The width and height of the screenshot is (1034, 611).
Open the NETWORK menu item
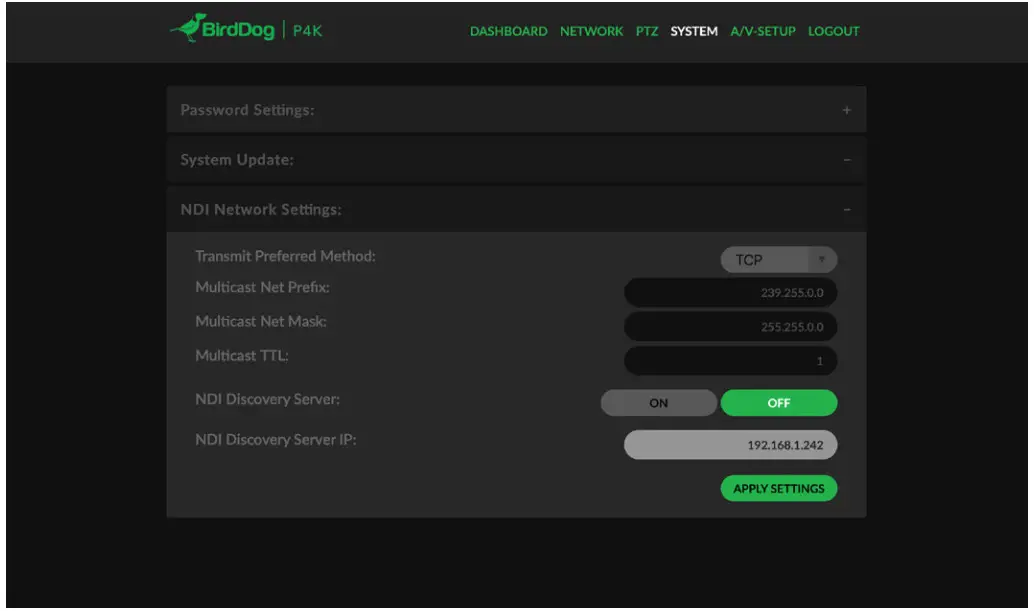[x=591, y=31]
